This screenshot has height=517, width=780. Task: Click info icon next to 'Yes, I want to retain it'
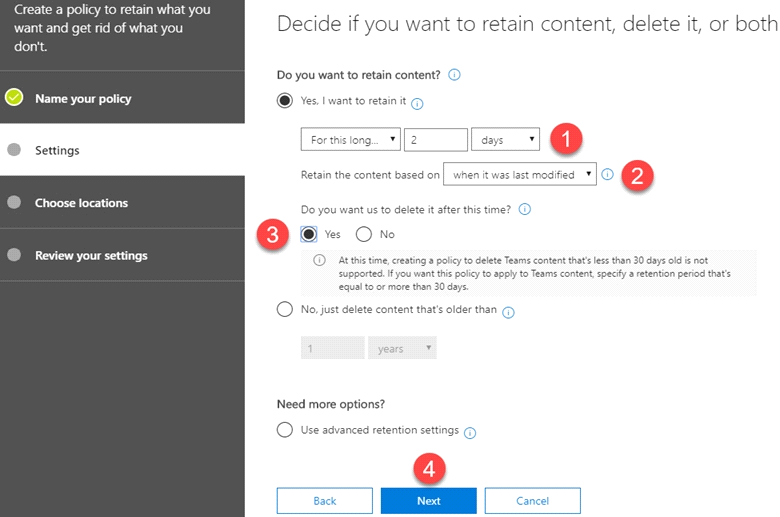tap(417, 103)
